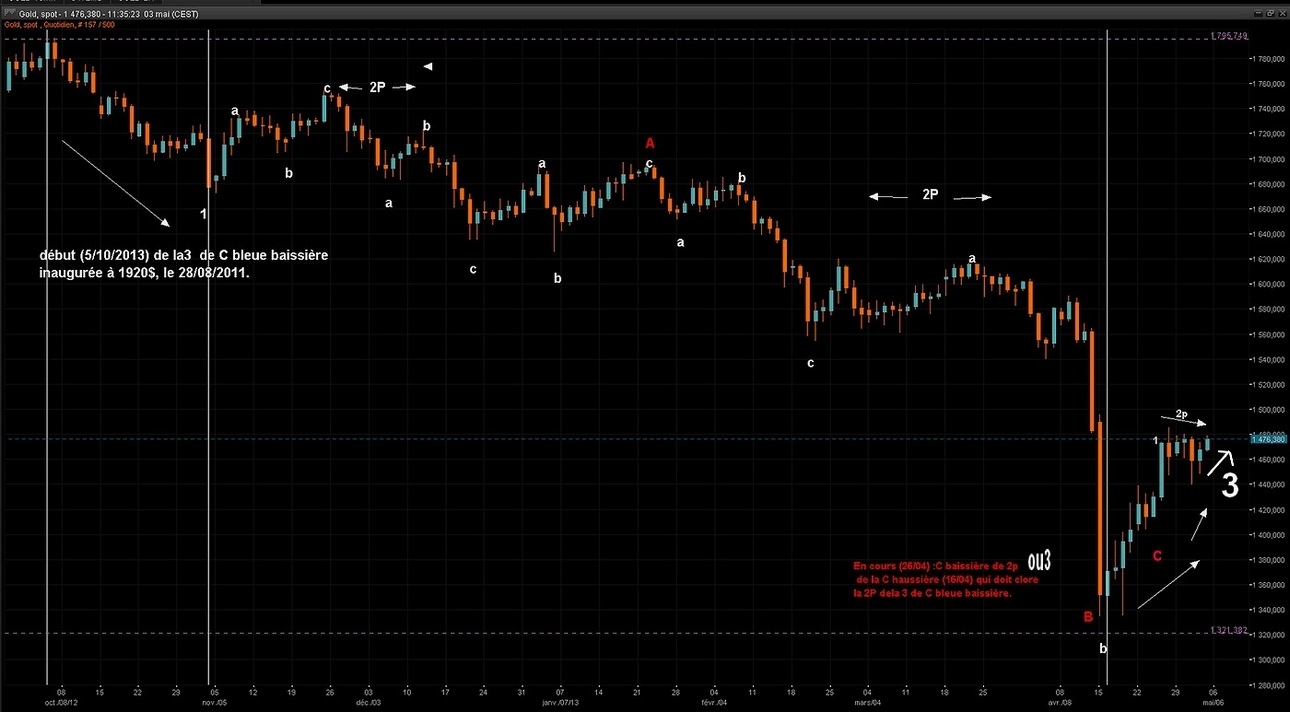The height and width of the screenshot is (712, 1290).
Task: Click the red letter B annotation
Action: 1088,618
